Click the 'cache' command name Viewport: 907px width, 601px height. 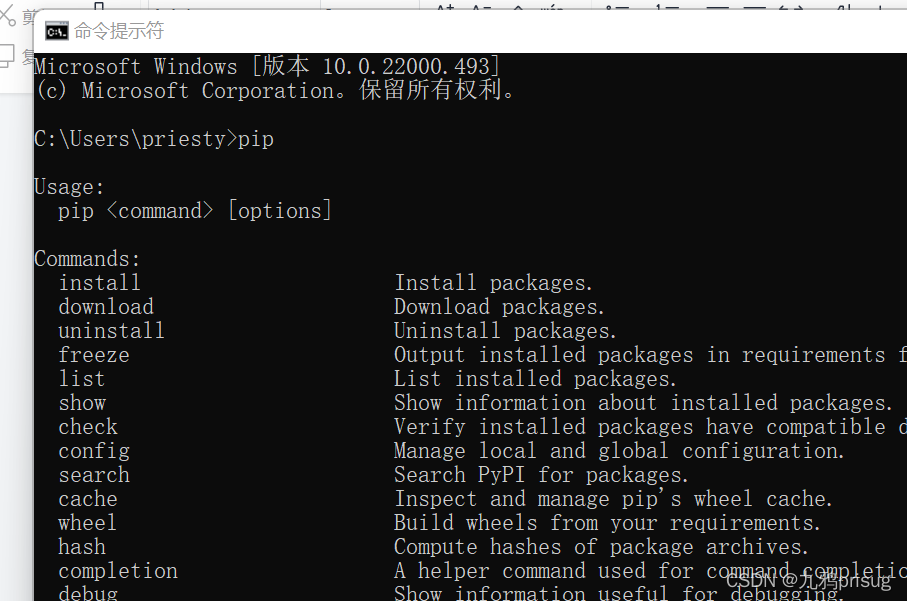click(88, 499)
